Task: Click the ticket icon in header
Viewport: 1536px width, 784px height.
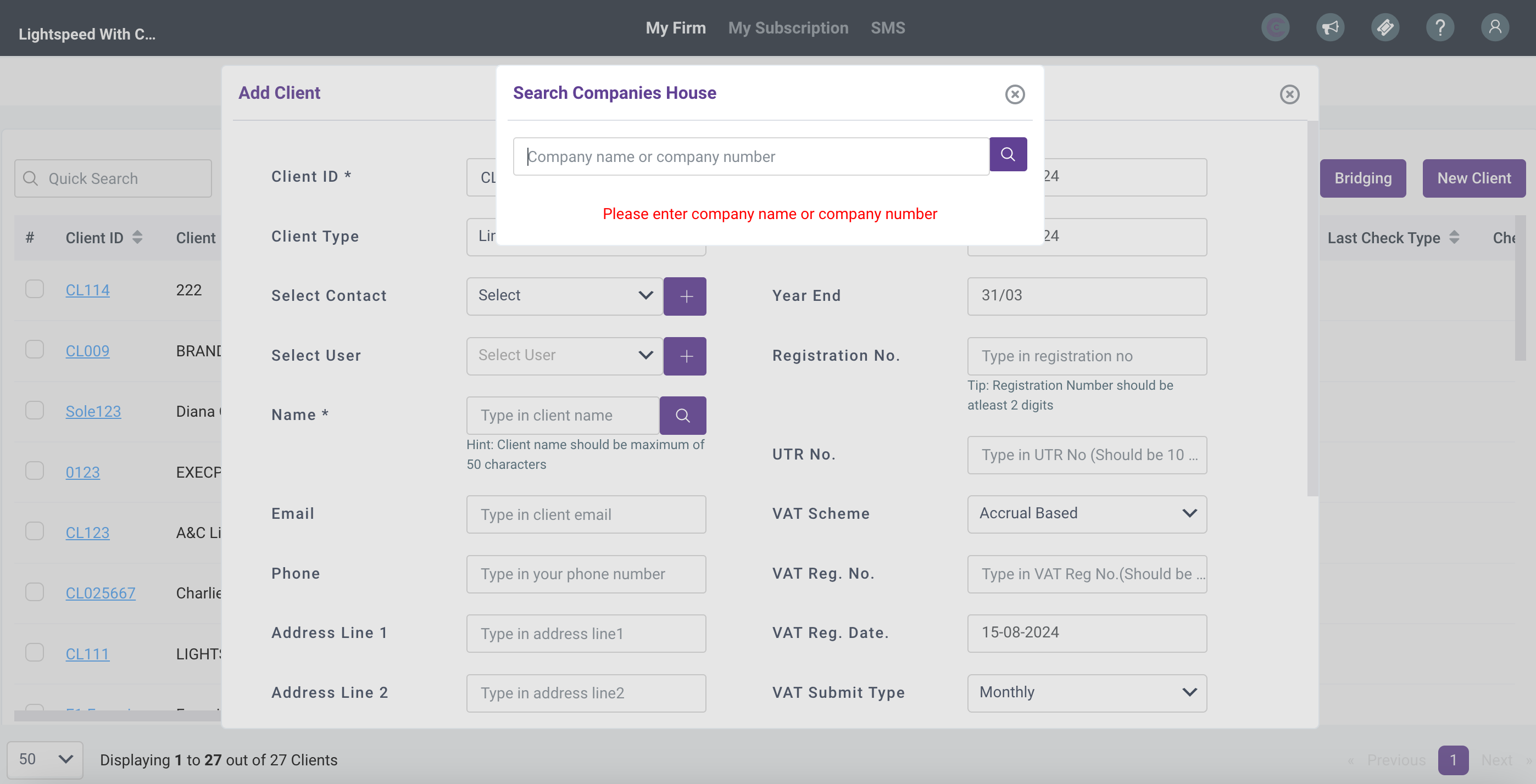Action: tap(1384, 27)
